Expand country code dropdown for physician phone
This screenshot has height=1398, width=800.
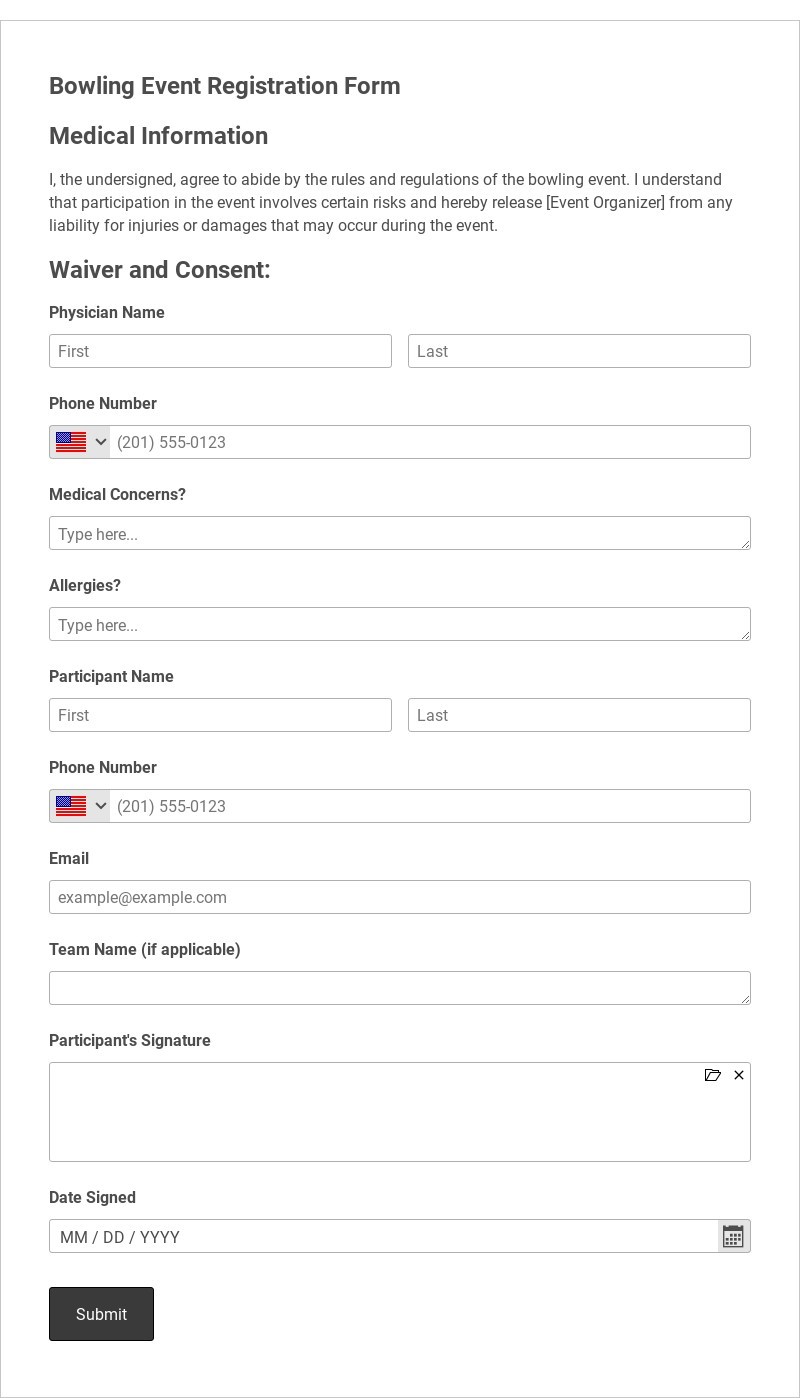pos(100,442)
